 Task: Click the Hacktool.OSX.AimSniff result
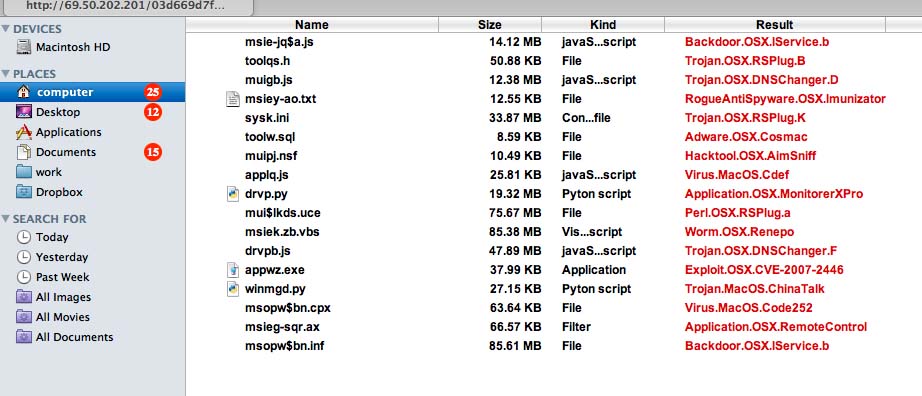[x=750, y=155]
